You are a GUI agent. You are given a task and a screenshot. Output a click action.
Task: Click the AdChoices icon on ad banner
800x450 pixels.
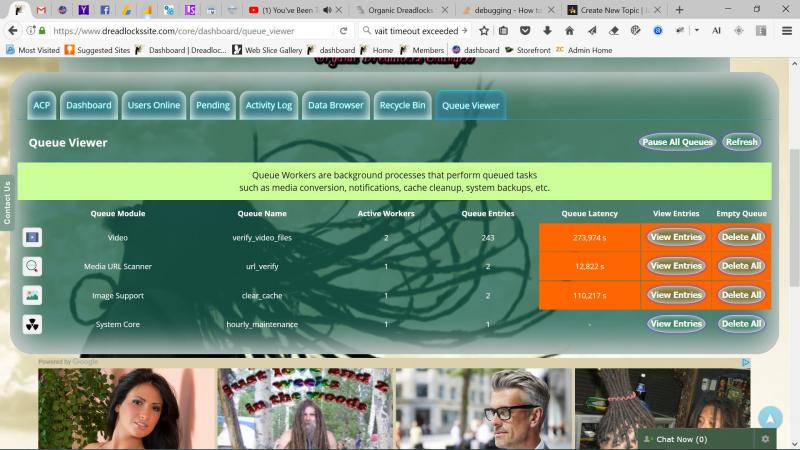pos(745,362)
